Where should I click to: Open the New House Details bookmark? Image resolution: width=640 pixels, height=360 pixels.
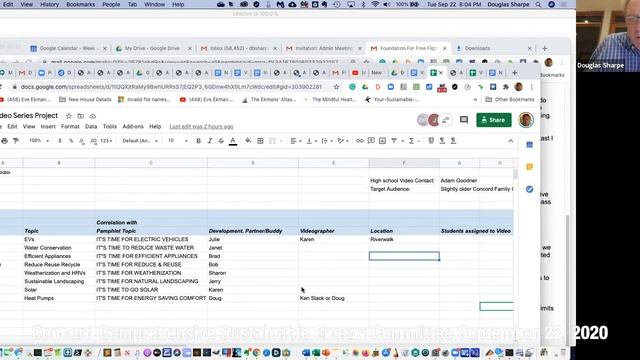(85, 100)
